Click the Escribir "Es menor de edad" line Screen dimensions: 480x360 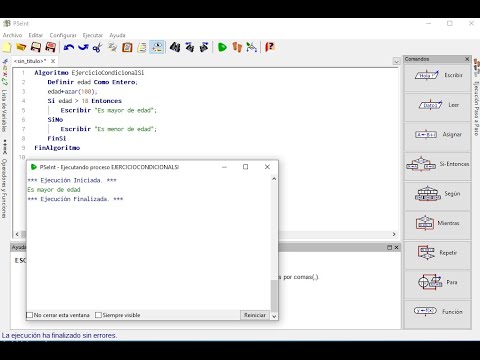pyautogui.click(x=108, y=129)
